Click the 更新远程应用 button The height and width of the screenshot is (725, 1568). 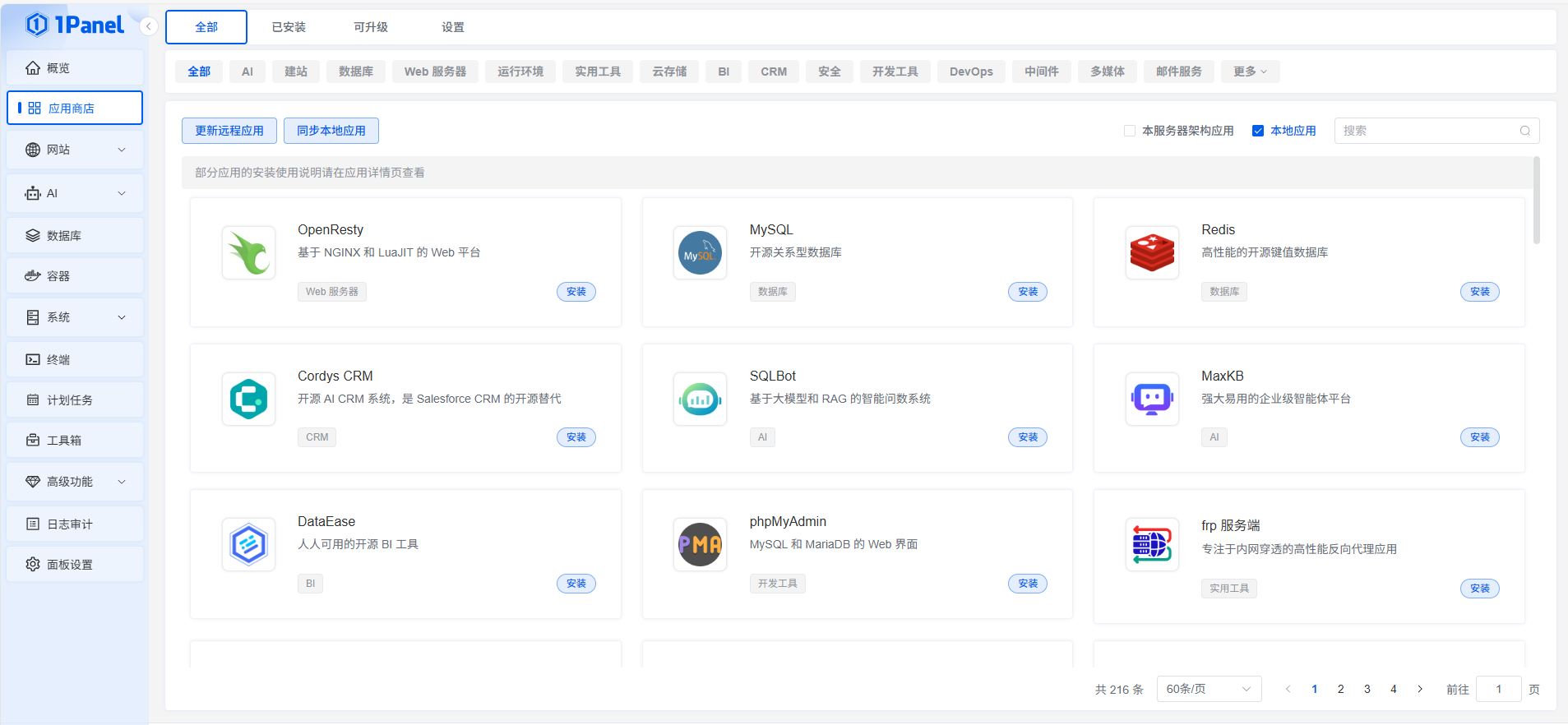[x=229, y=131]
